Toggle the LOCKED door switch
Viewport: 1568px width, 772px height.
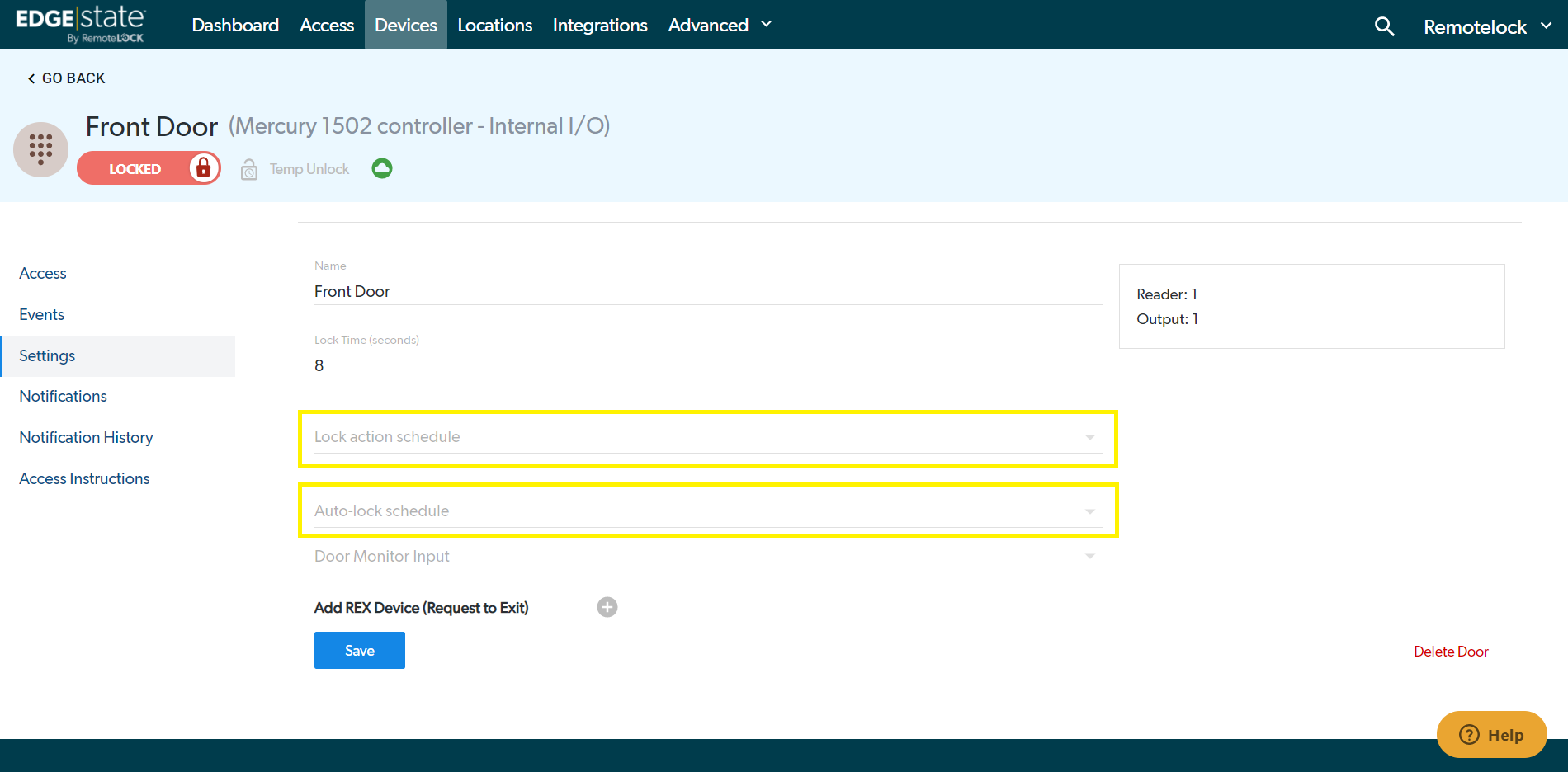pos(149,168)
